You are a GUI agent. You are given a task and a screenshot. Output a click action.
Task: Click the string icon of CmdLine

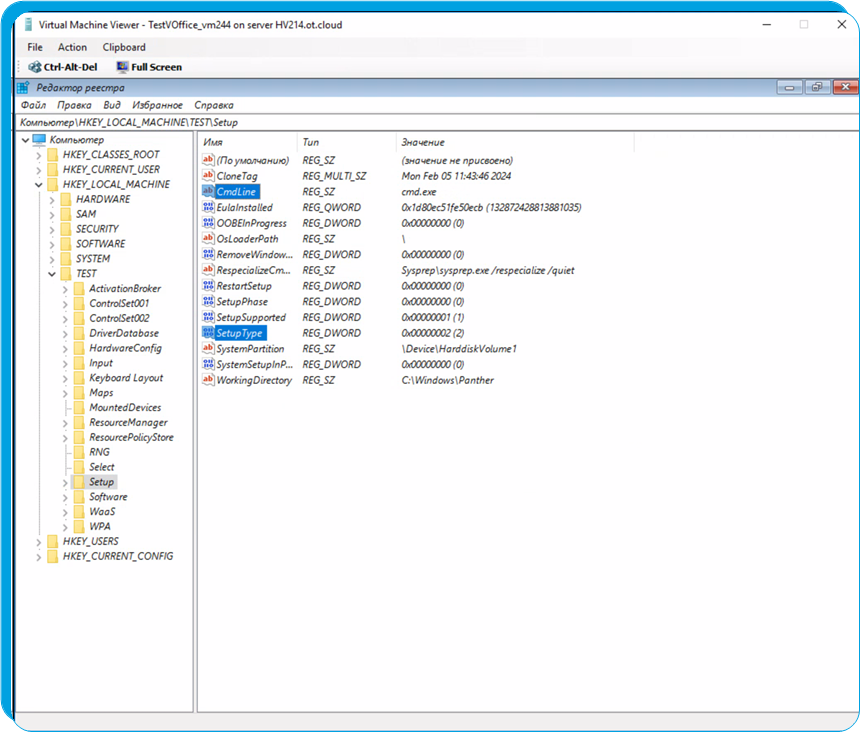tap(208, 191)
